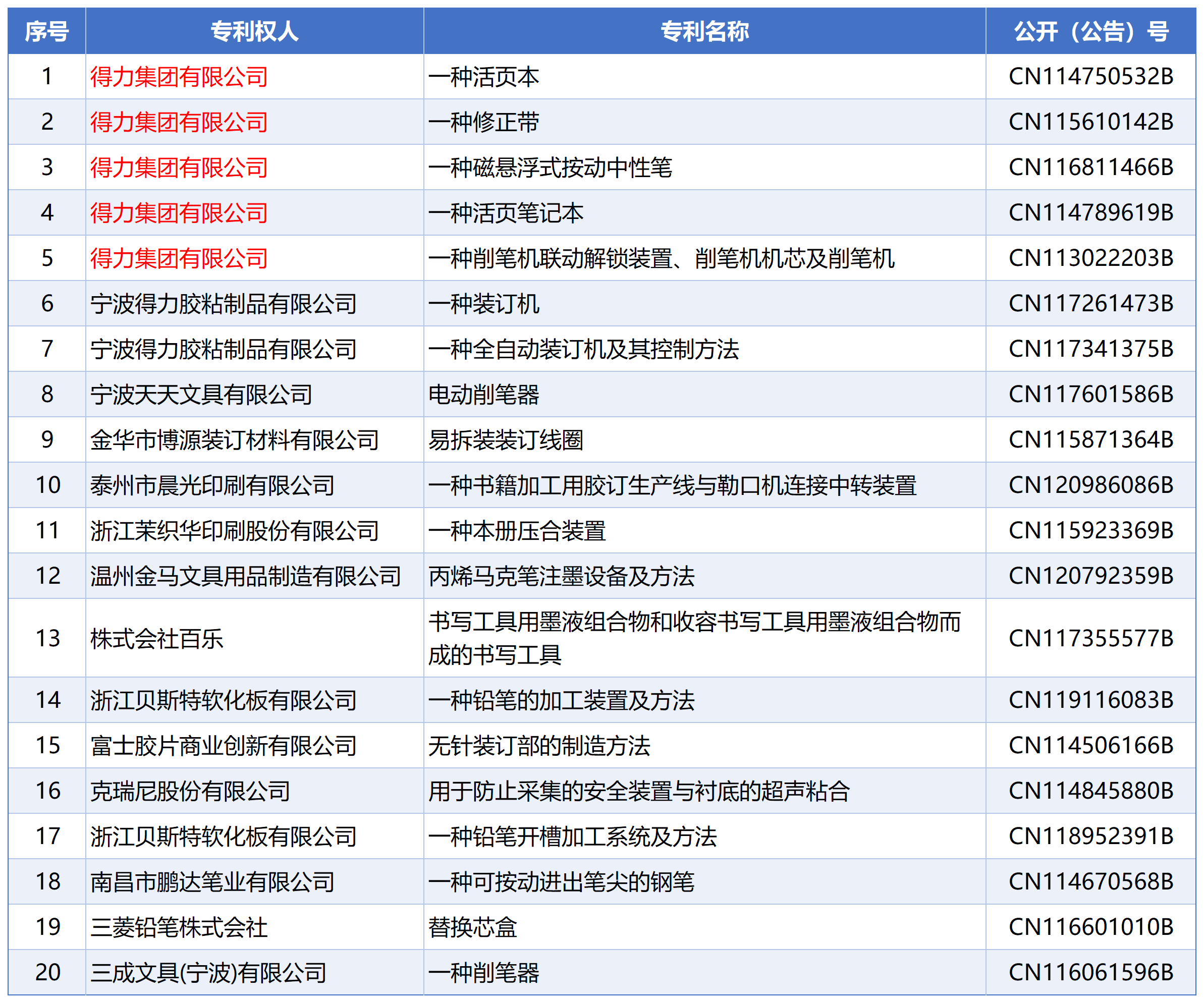
Task: Select patent name 一种削笔器
Action: coord(484,973)
